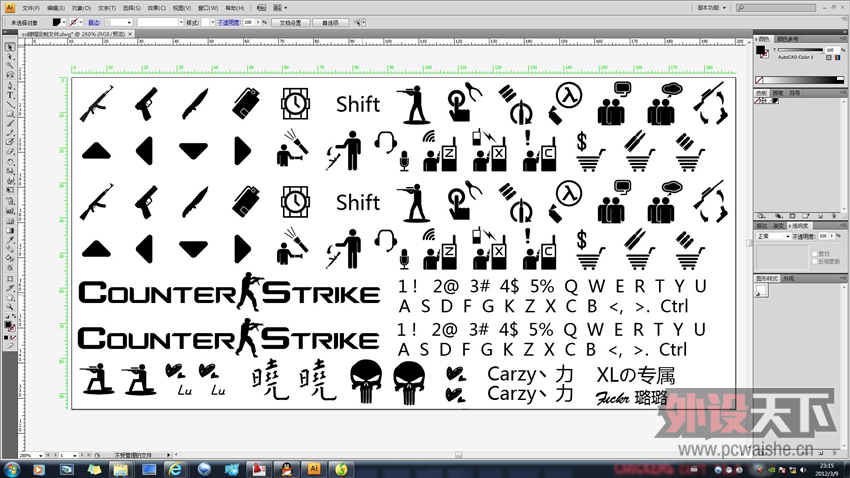Open Internet Explorer from the taskbar

click(x=175, y=469)
